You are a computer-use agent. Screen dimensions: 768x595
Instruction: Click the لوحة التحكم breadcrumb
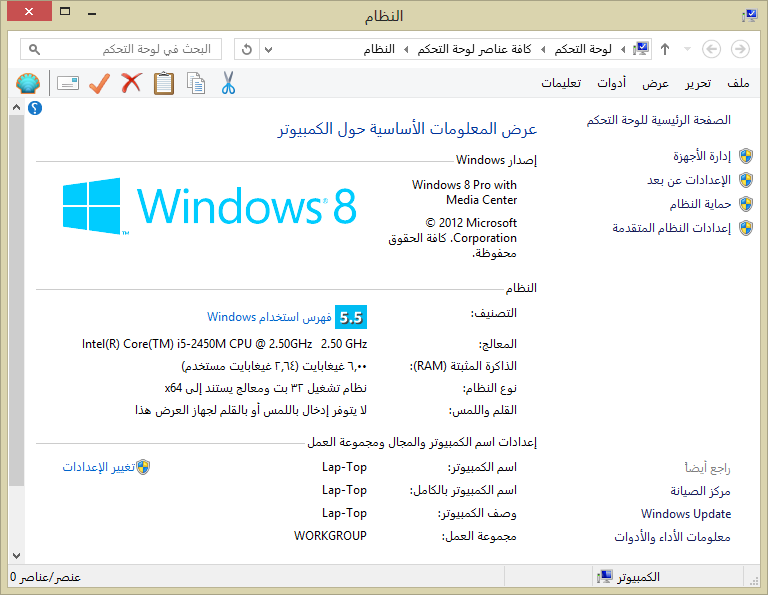583,49
